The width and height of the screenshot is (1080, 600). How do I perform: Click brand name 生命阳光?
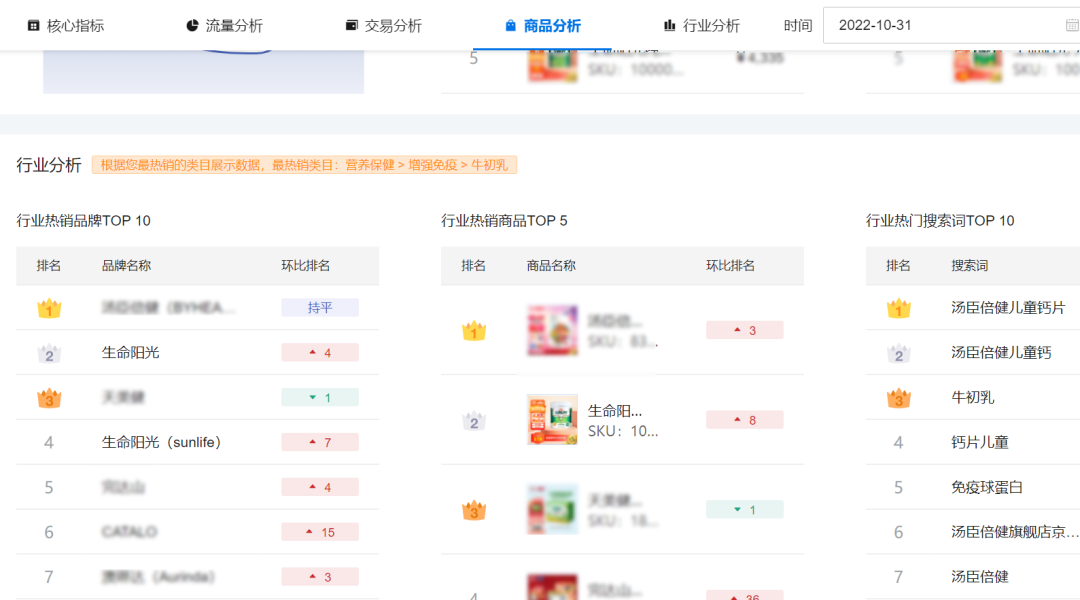[x=130, y=353]
